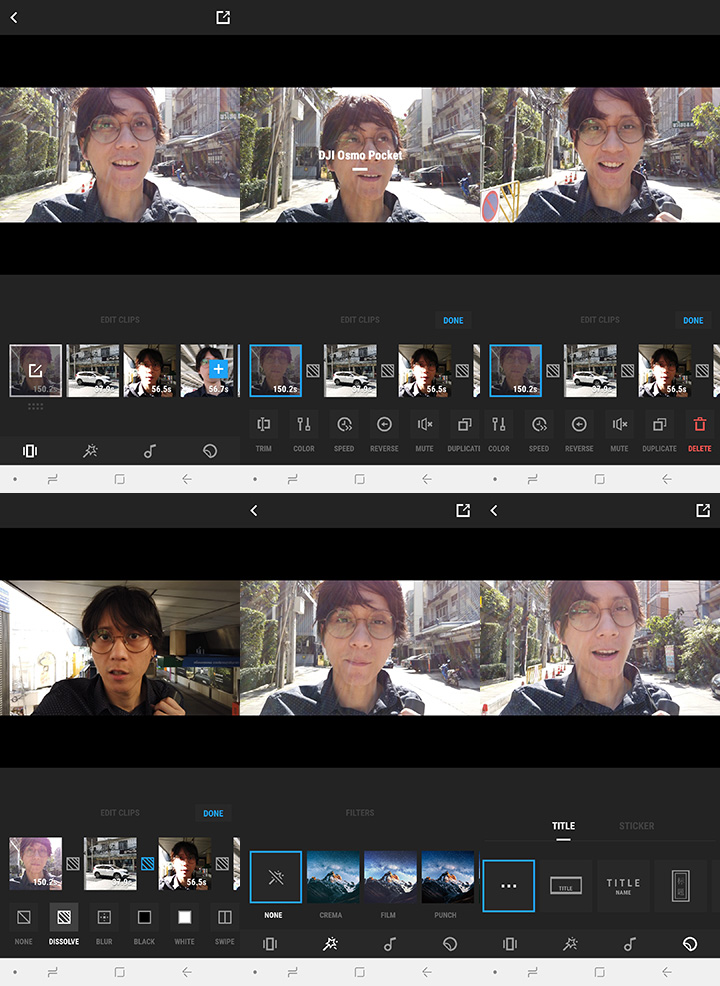Switch to the Sticker tab
The image size is (720, 986).
coord(636,826)
